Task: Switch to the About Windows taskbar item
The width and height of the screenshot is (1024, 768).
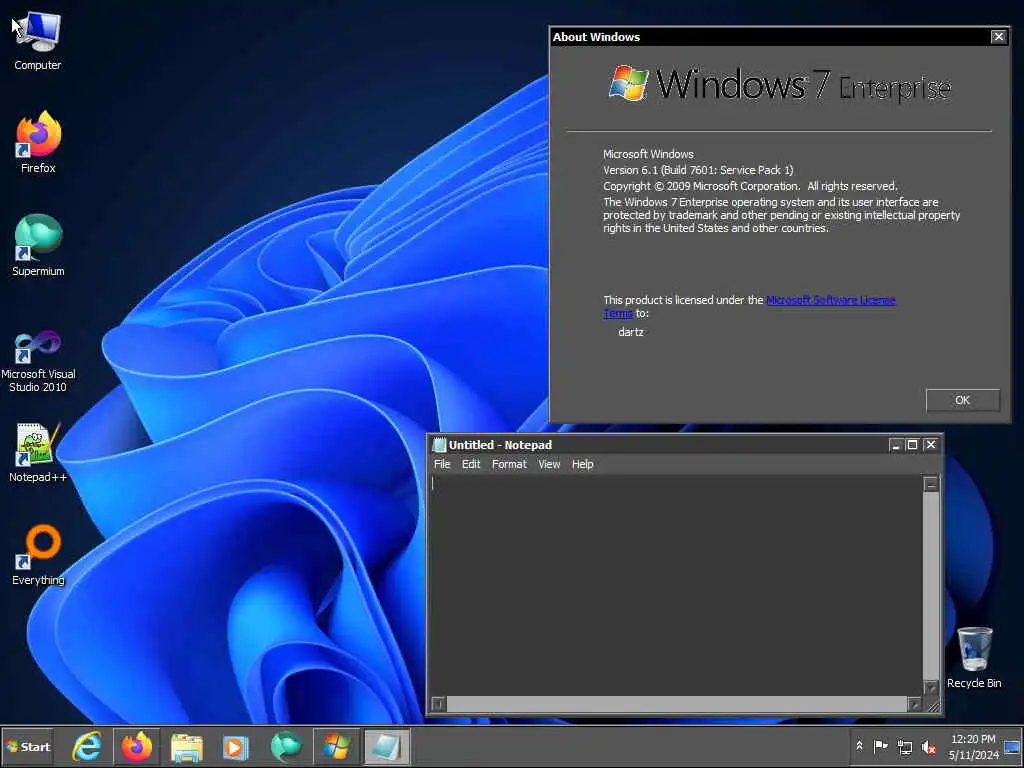Action: tap(336, 746)
